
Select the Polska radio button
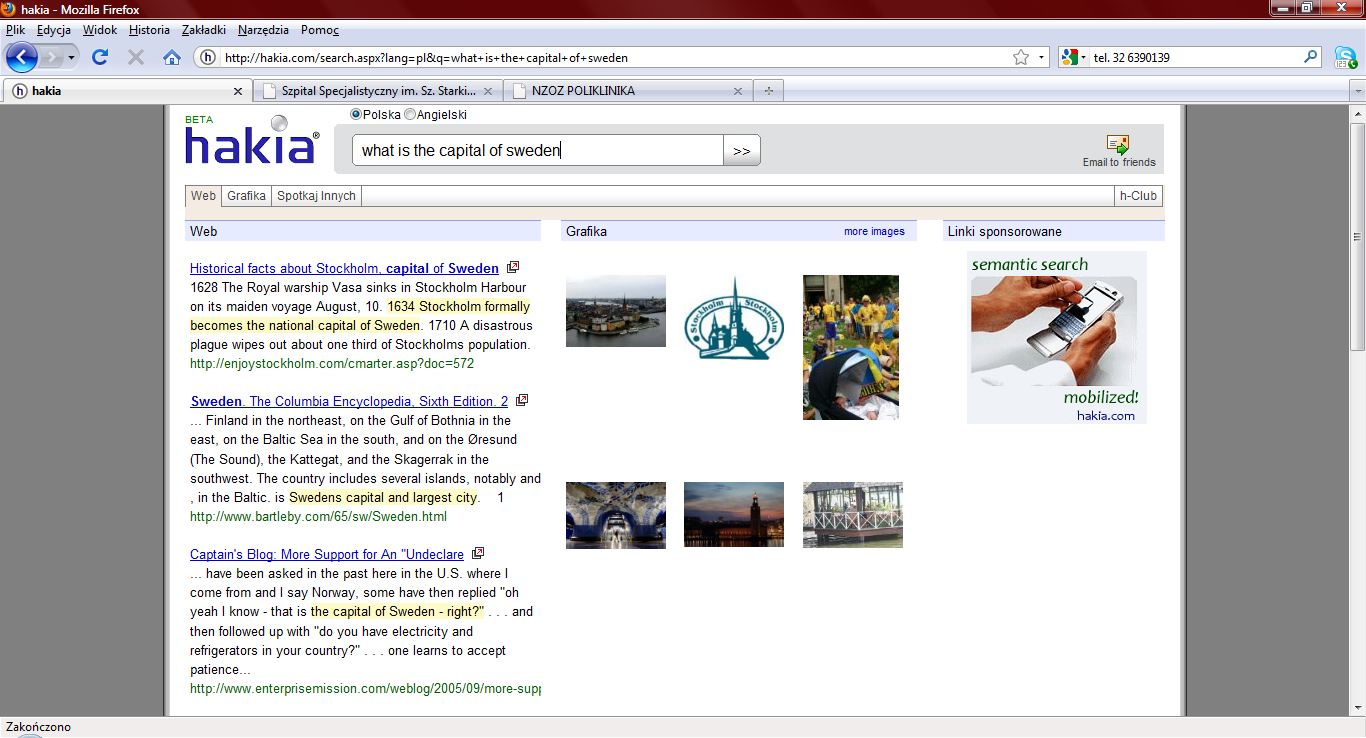pos(356,115)
